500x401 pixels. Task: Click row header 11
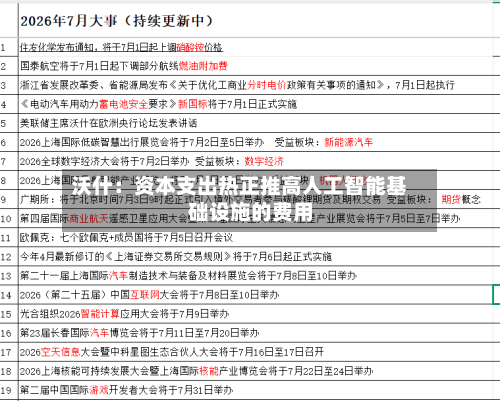tap(9, 238)
